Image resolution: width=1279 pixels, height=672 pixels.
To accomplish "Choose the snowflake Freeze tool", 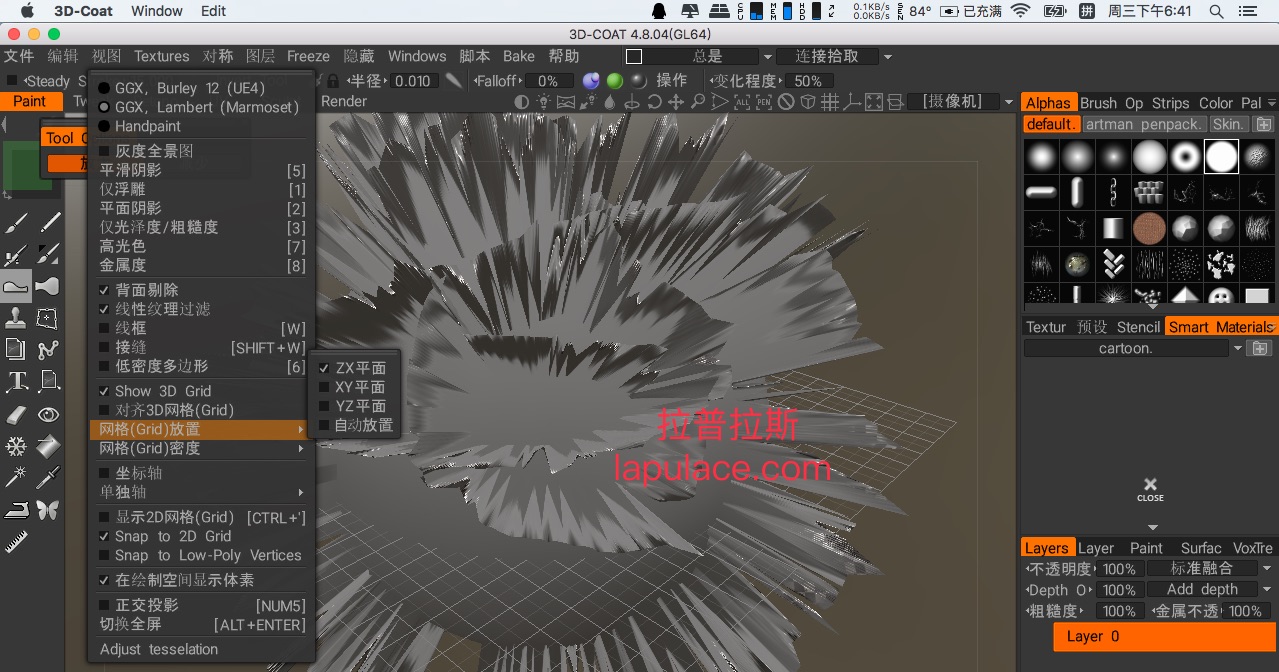I will pyautogui.click(x=16, y=446).
